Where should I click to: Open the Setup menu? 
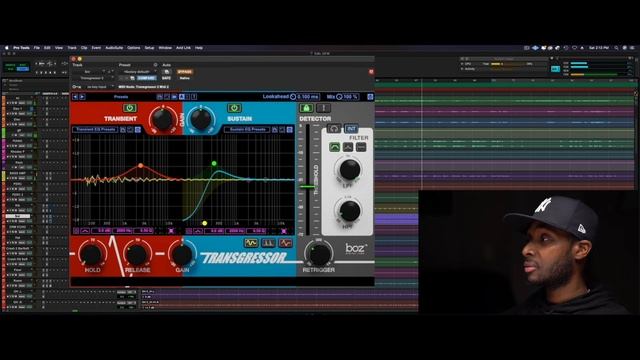(149, 48)
